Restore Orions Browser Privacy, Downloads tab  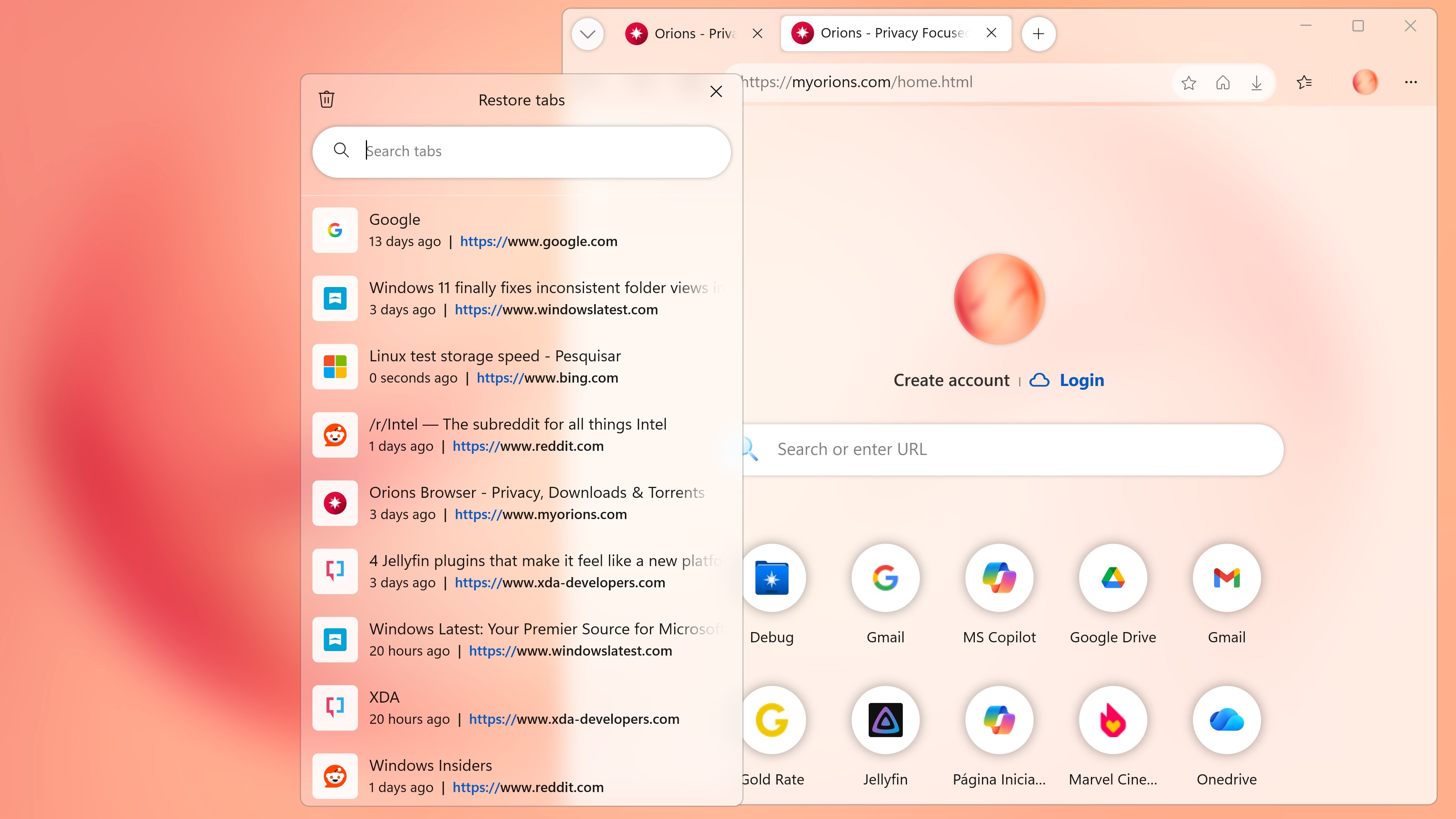(x=522, y=503)
